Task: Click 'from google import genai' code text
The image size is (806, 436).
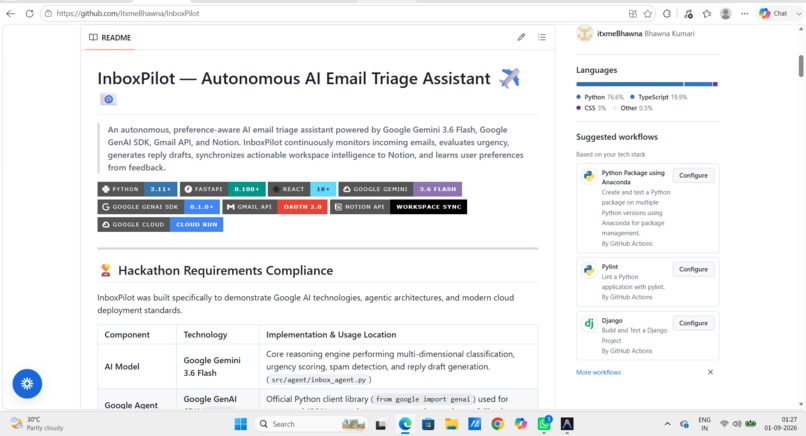Action: coord(423,399)
